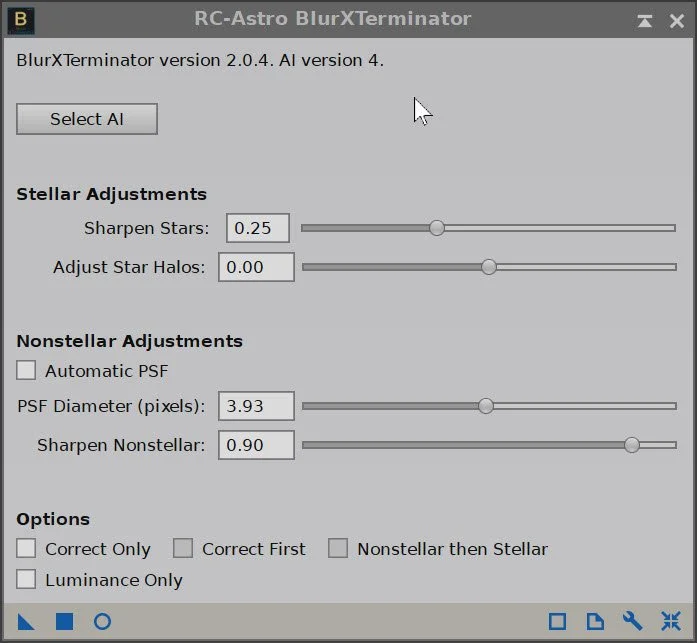Click the Apply Global square icon
Image resolution: width=697 pixels, height=643 pixels.
click(x=64, y=622)
